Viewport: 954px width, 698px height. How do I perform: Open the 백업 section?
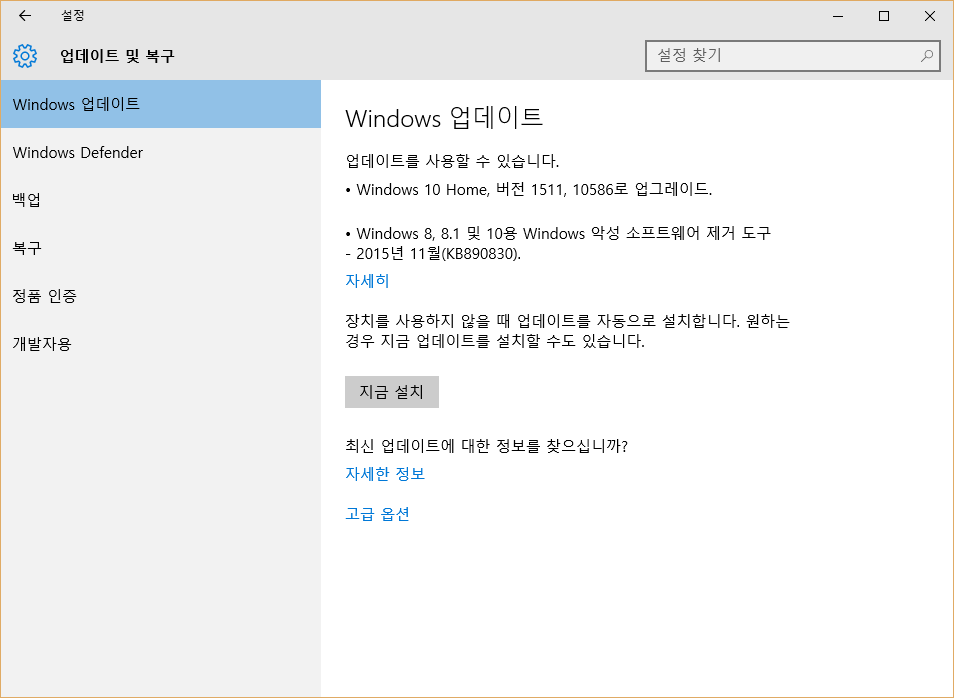[161, 200]
